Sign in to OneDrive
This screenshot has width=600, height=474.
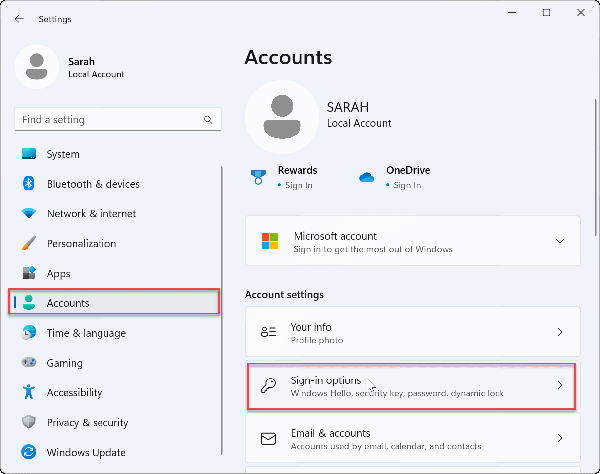(406, 185)
